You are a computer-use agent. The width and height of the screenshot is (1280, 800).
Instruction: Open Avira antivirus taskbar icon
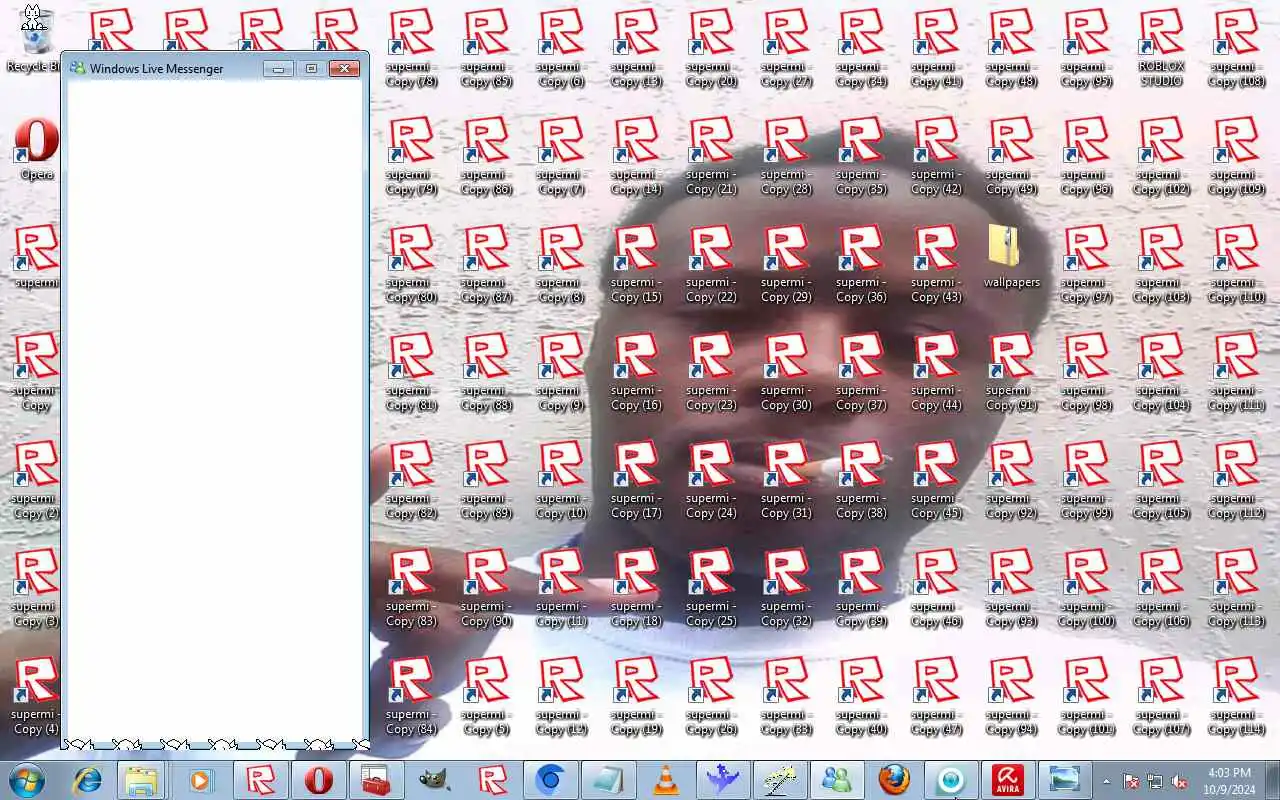point(1007,780)
